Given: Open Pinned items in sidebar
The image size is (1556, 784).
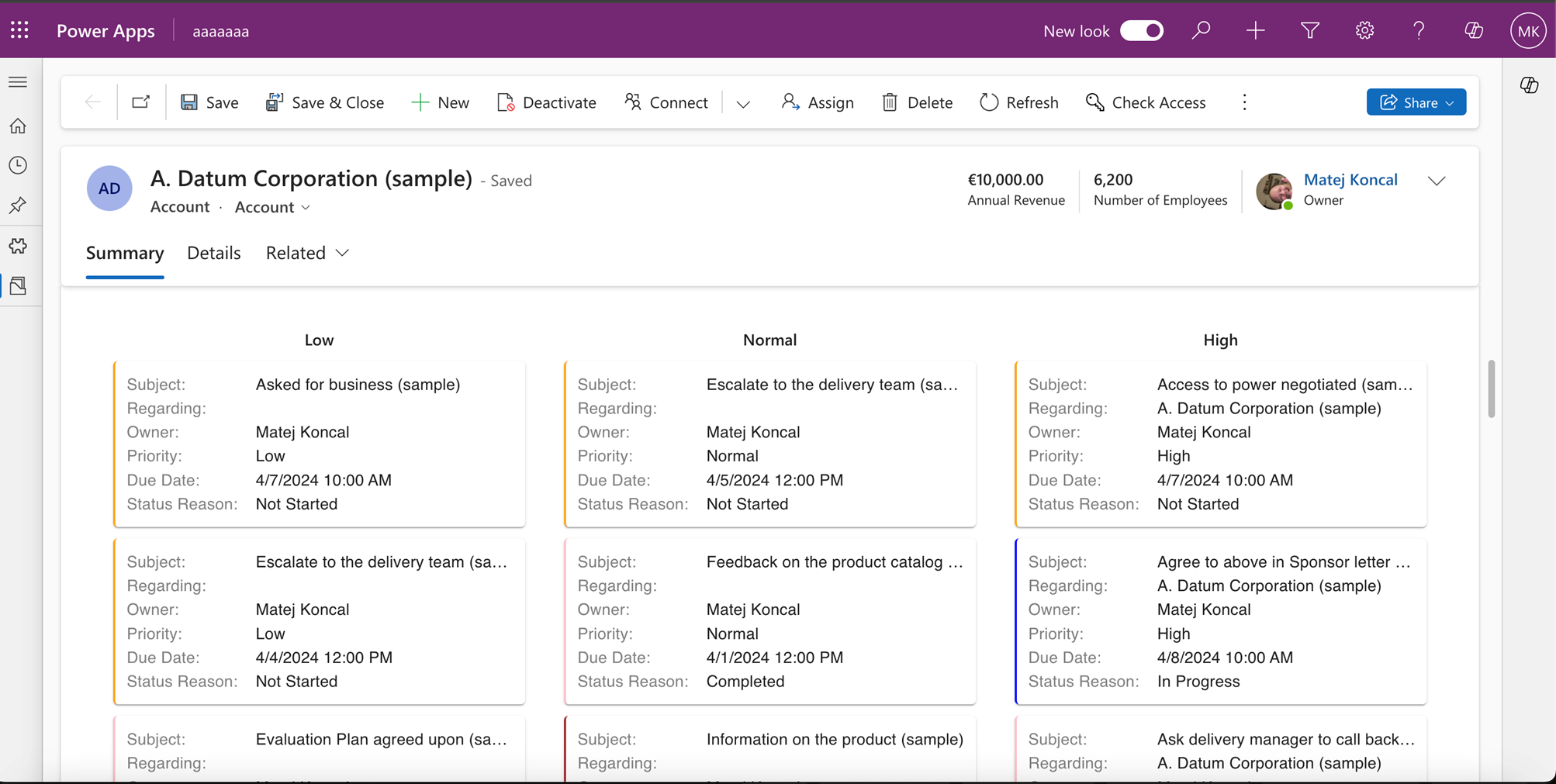Looking at the screenshot, I should click(x=18, y=205).
